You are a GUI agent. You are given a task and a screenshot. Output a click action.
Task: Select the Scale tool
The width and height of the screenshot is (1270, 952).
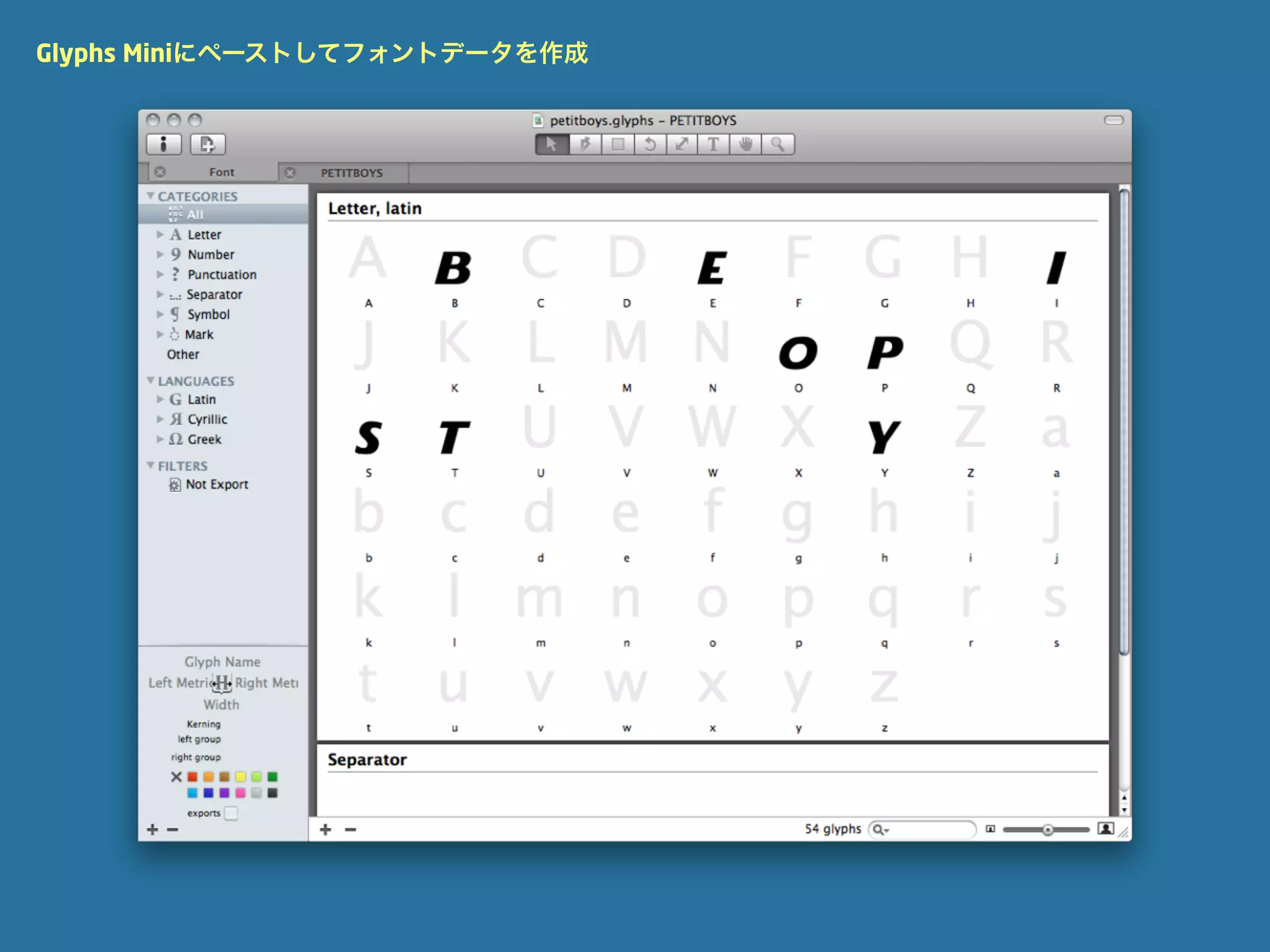(682, 144)
